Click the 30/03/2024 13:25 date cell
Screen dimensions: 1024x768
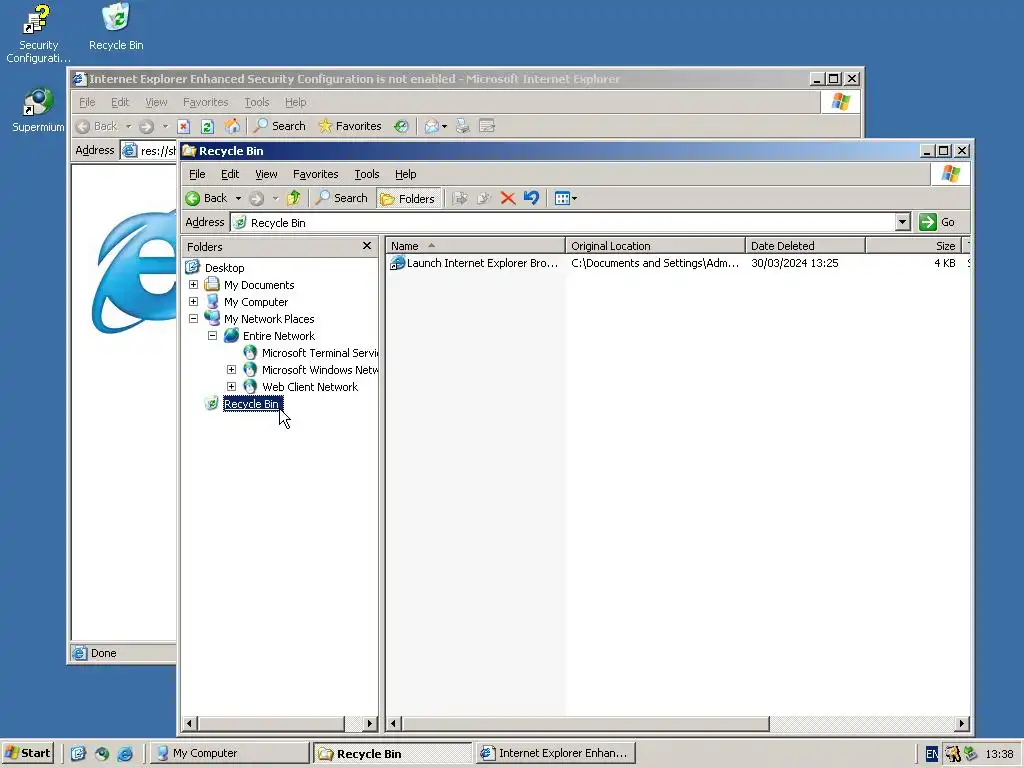click(x=794, y=263)
